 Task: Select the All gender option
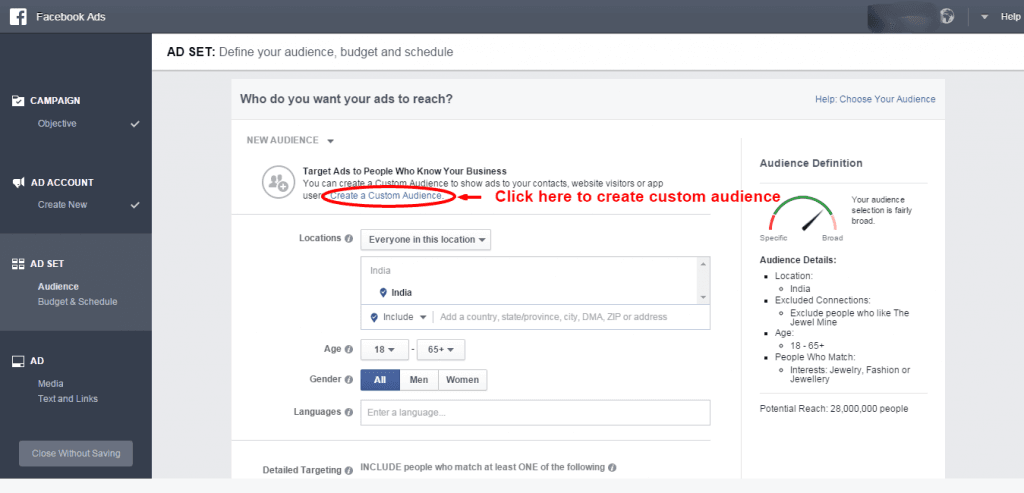(380, 380)
